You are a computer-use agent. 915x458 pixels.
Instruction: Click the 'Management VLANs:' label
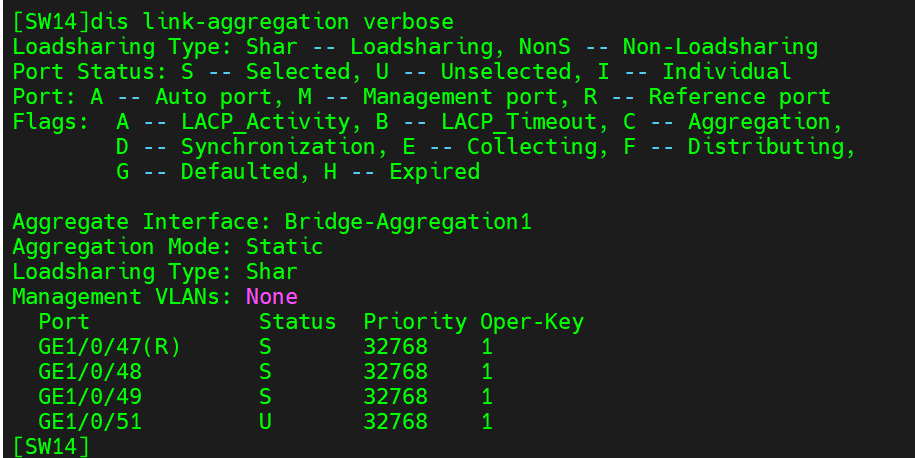point(122,297)
